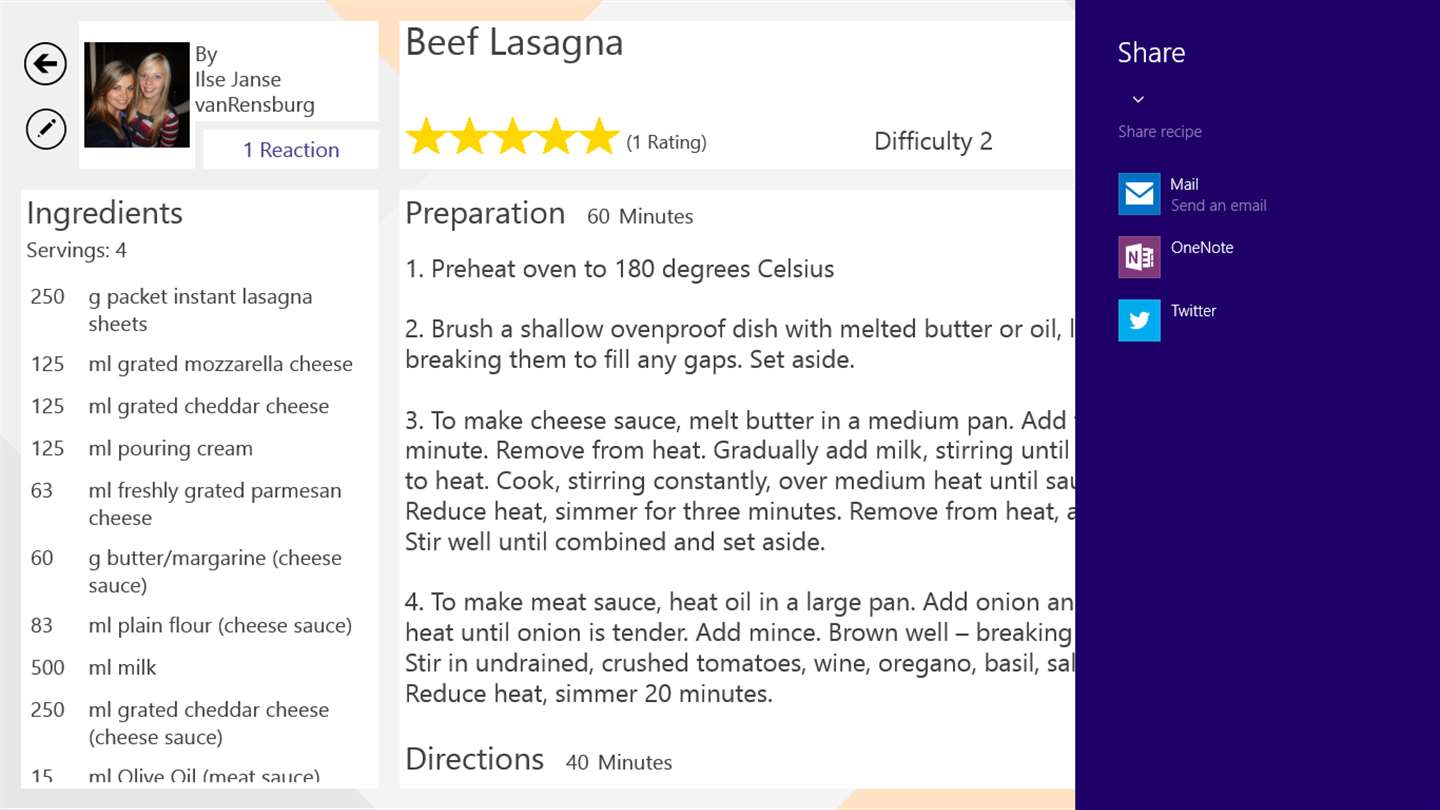Click the Share recipe subtitle text

(1160, 131)
